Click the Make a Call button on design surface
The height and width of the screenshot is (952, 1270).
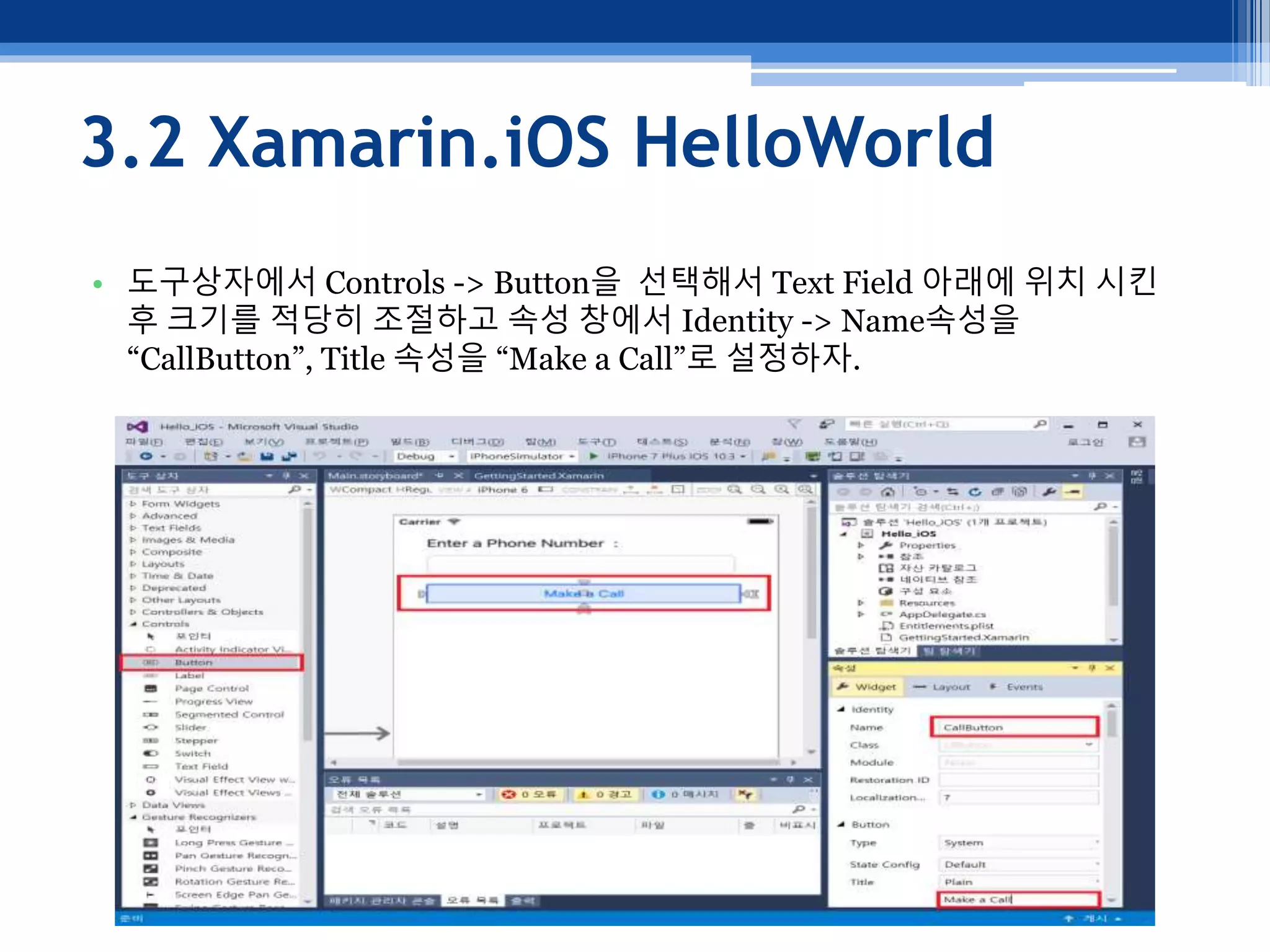pyautogui.click(x=584, y=594)
